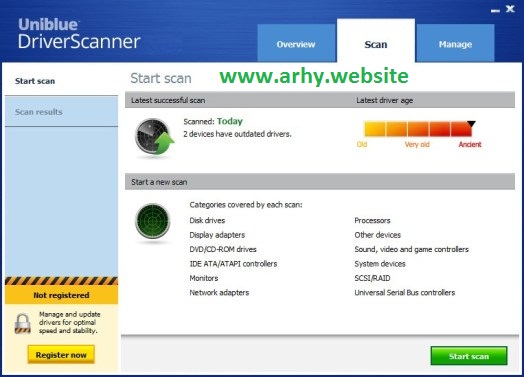This screenshot has width=524, height=377.
Task: Click the driver age gauge marker
Action: click(x=471, y=124)
